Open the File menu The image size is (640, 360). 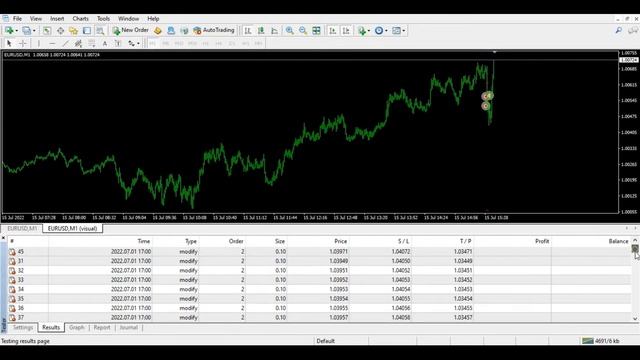(17, 19)
